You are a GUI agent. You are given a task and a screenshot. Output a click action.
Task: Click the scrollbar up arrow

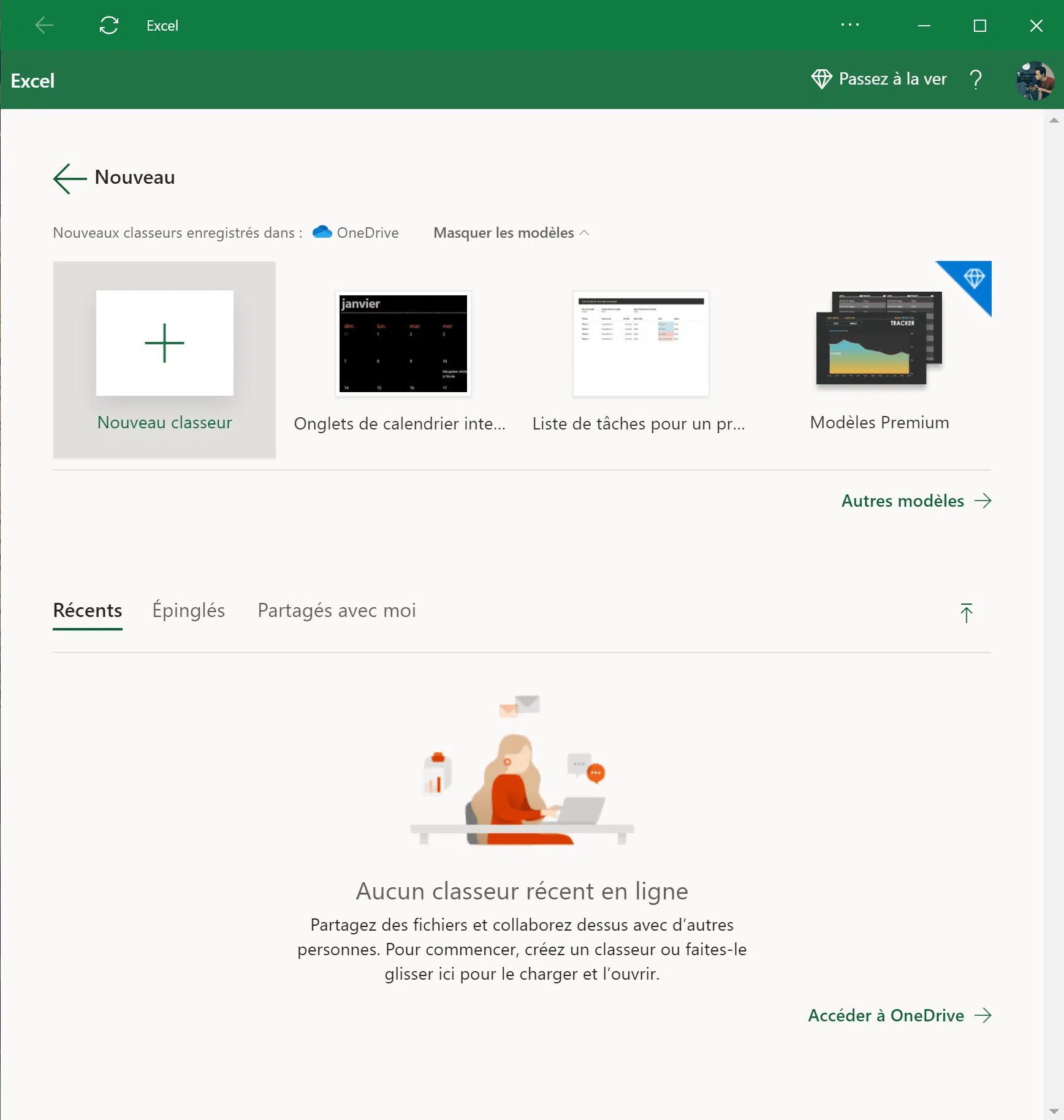click(1054, 121)
